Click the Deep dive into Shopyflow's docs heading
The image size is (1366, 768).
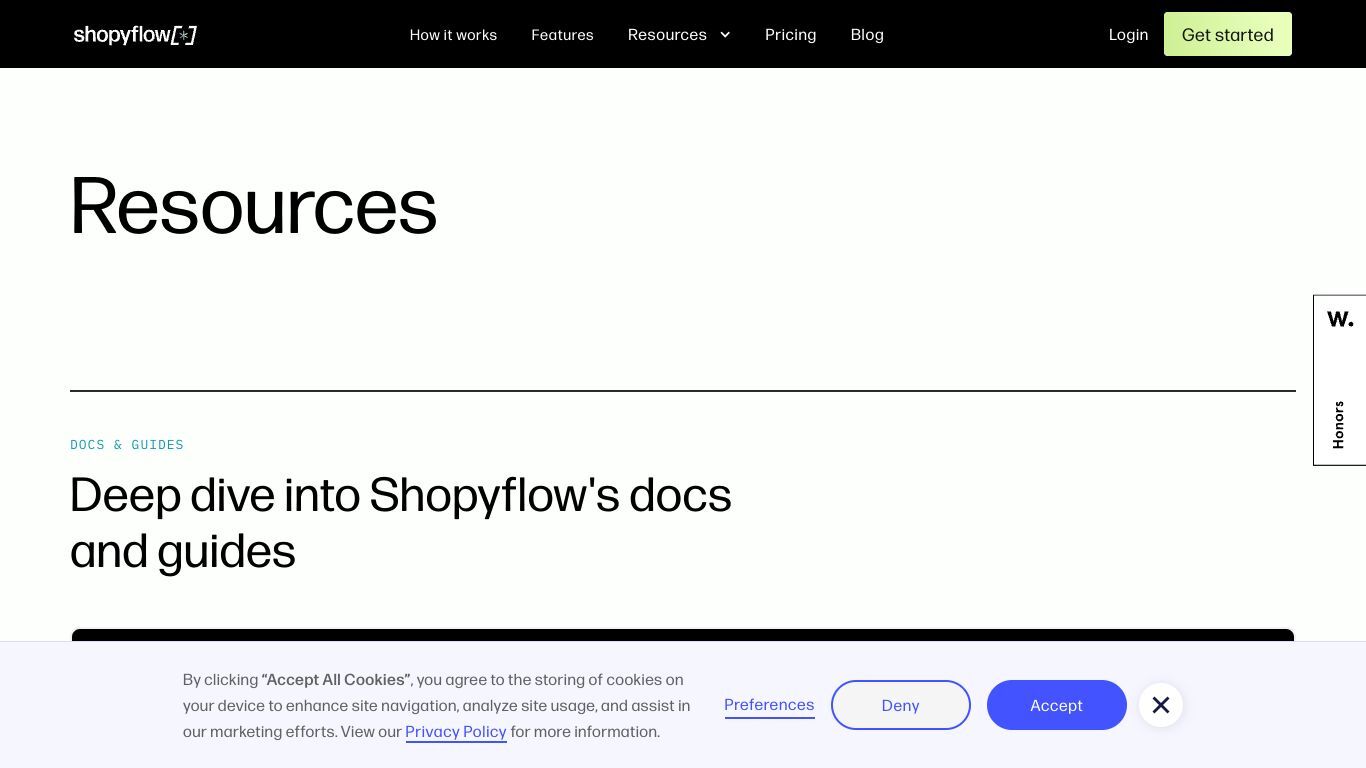pyautogui.click(x=400, y=523)
